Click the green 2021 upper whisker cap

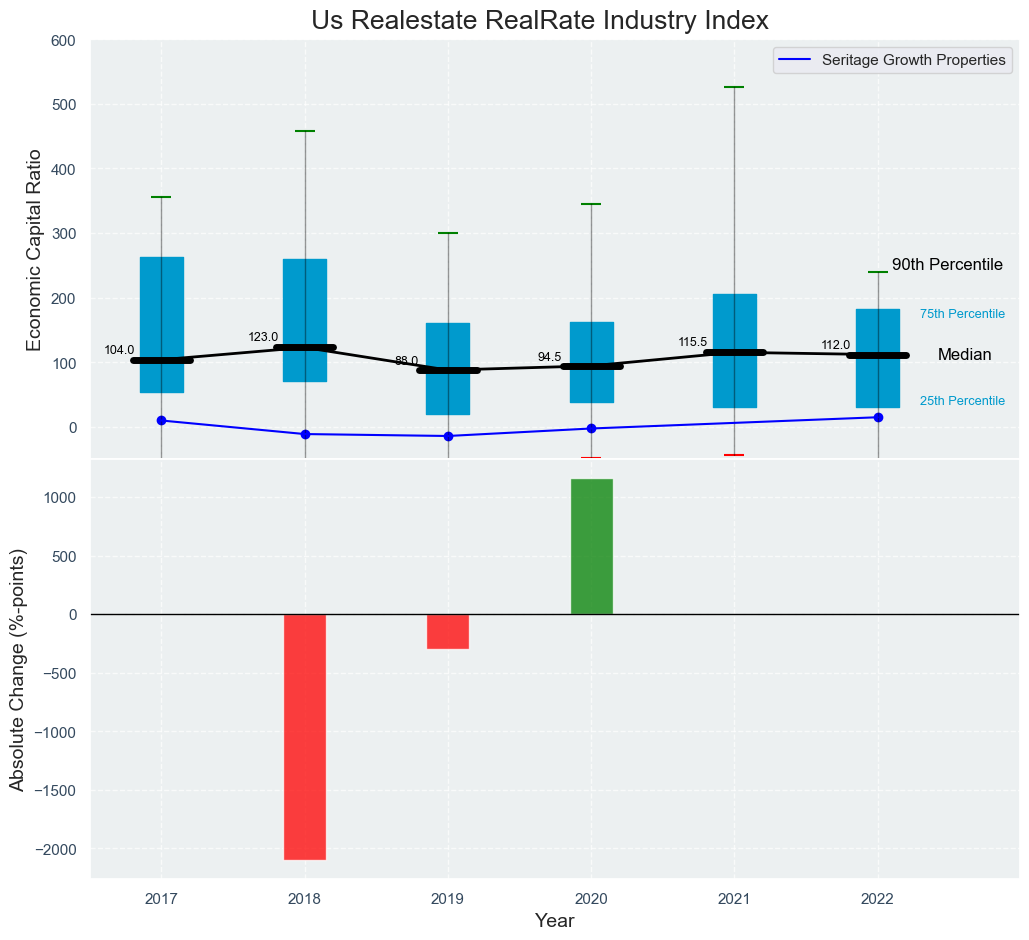click(x=734, y=87)
